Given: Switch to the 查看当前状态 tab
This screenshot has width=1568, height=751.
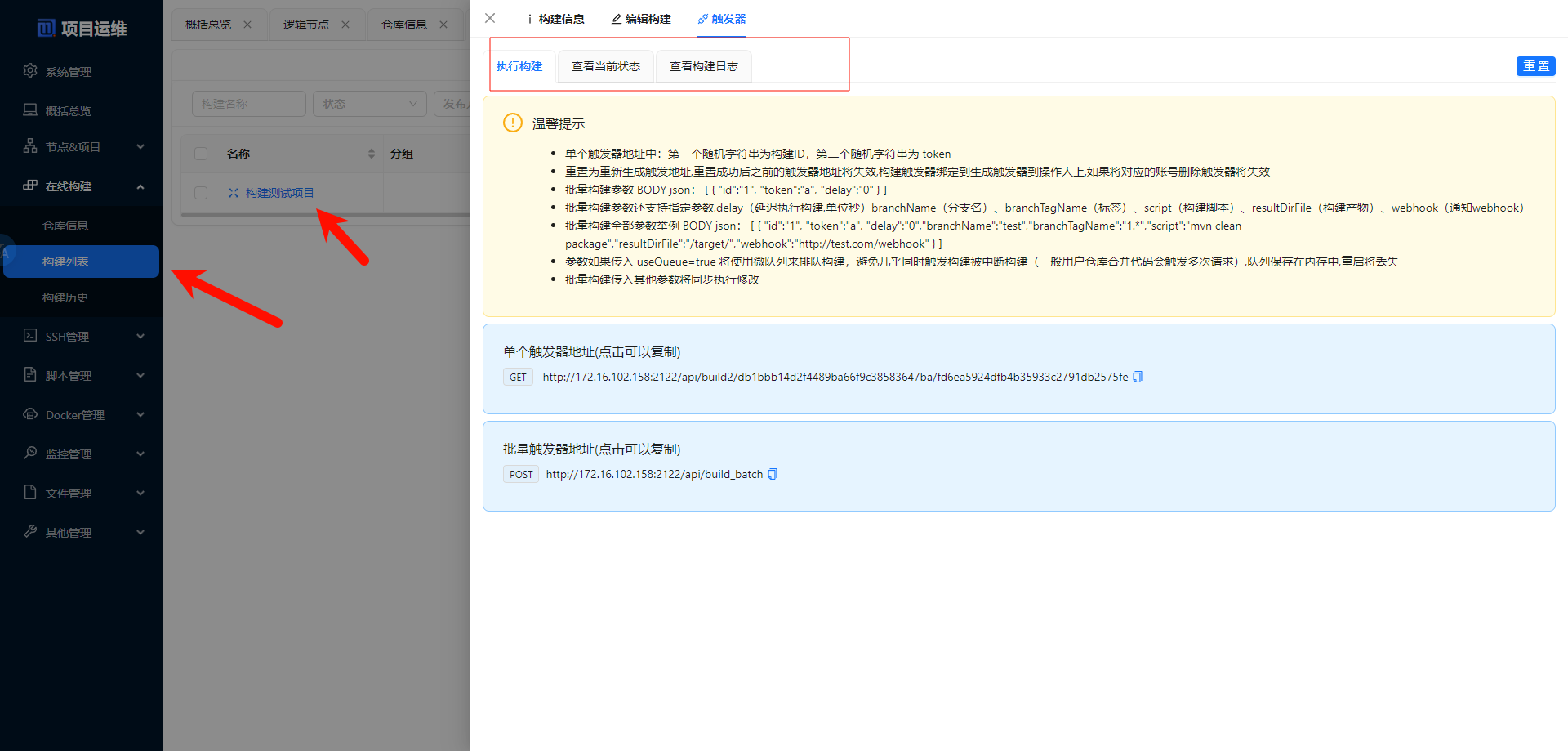Looking at the screenshot, I should [x=606, y=66].
